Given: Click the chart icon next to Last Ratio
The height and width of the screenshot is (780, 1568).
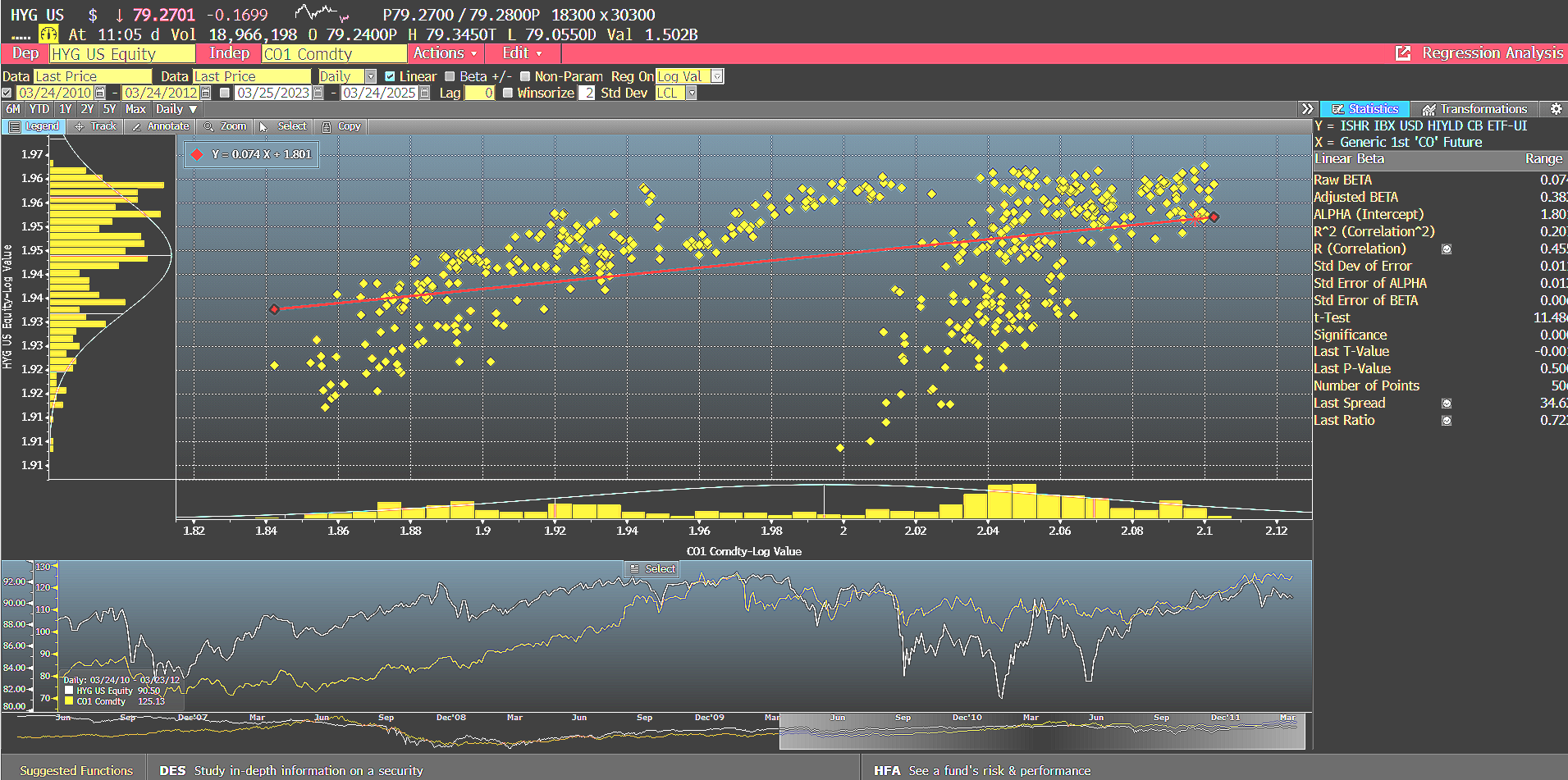Looking at the screenshot, I should pyautogui.click(x=1447, y=421).
